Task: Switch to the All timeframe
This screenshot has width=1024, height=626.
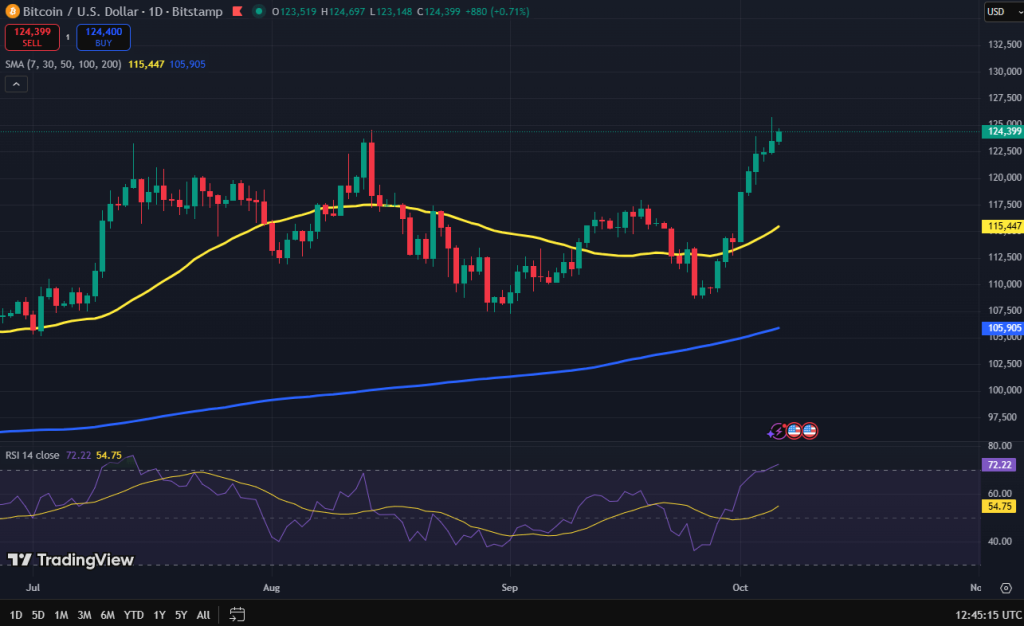Action: click(203, 616)
